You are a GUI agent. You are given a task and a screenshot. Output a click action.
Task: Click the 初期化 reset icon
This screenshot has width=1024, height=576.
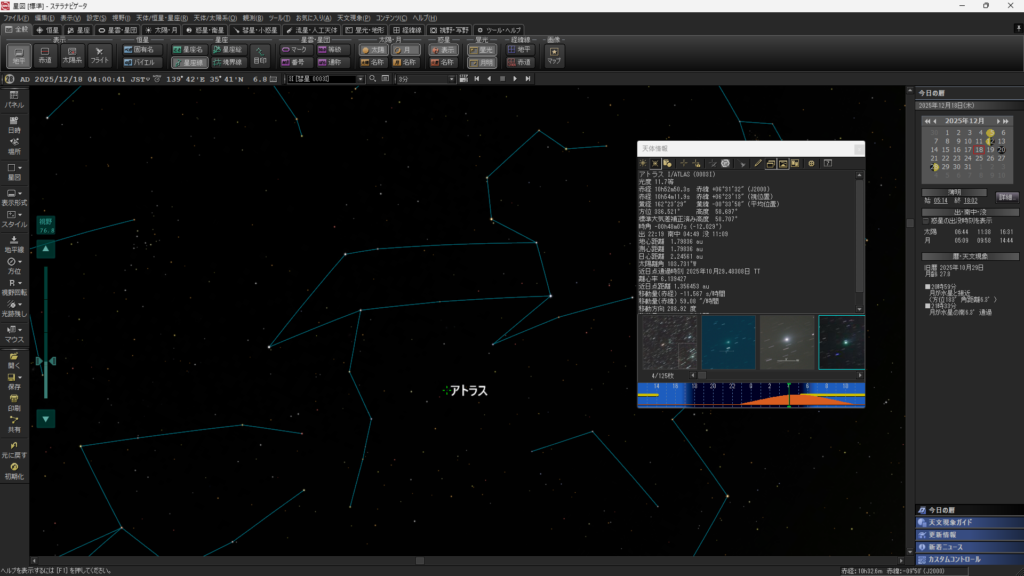(14, 470)
